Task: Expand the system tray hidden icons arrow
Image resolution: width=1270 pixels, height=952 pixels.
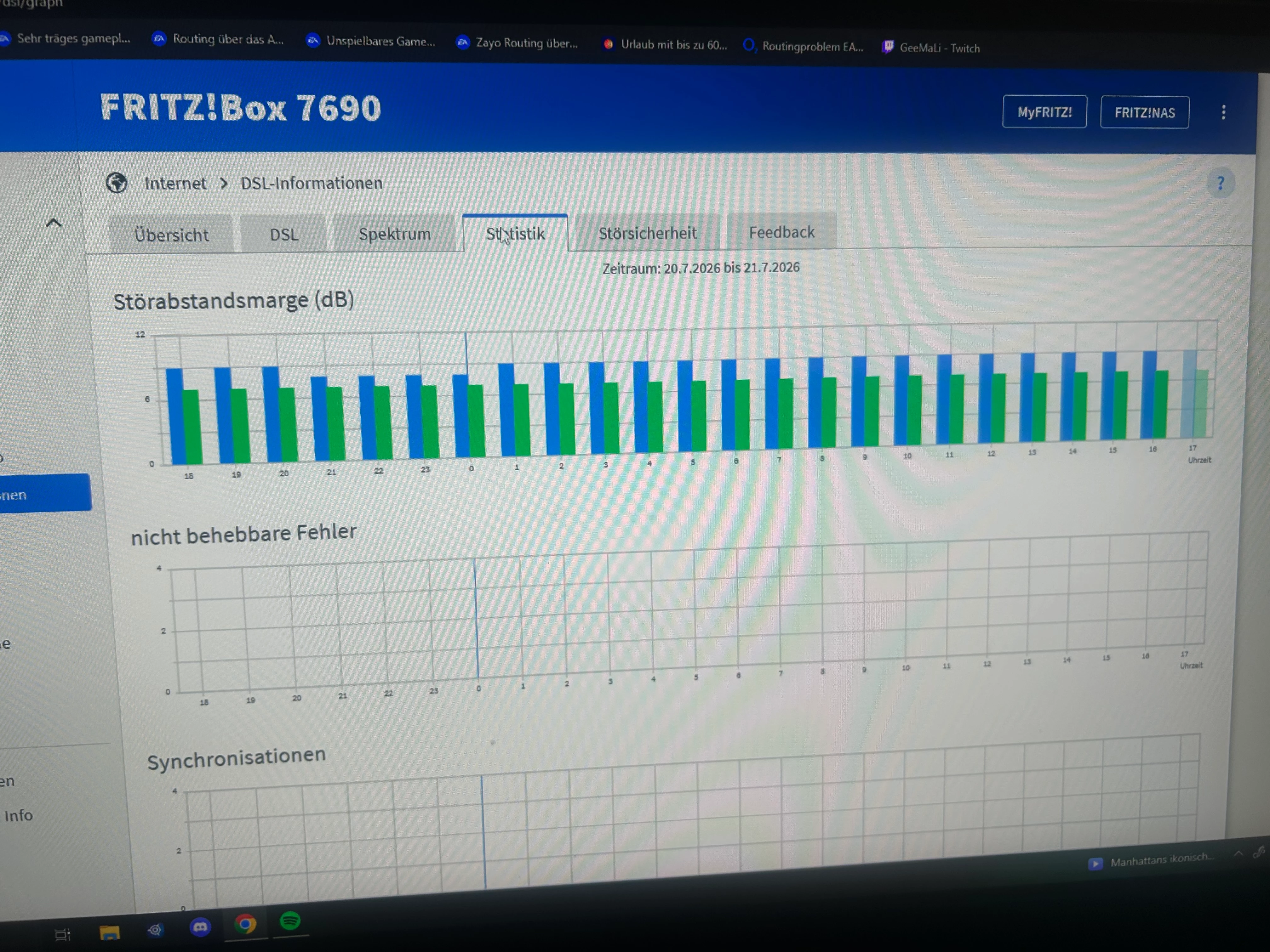Action: pos(1239,854)
